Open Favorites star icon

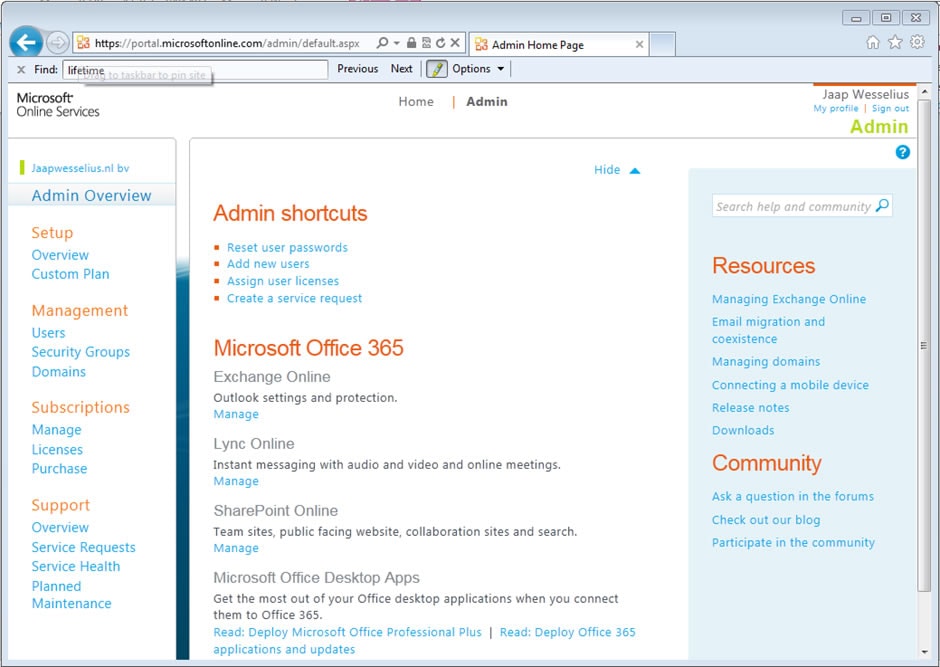coord(895,42)
